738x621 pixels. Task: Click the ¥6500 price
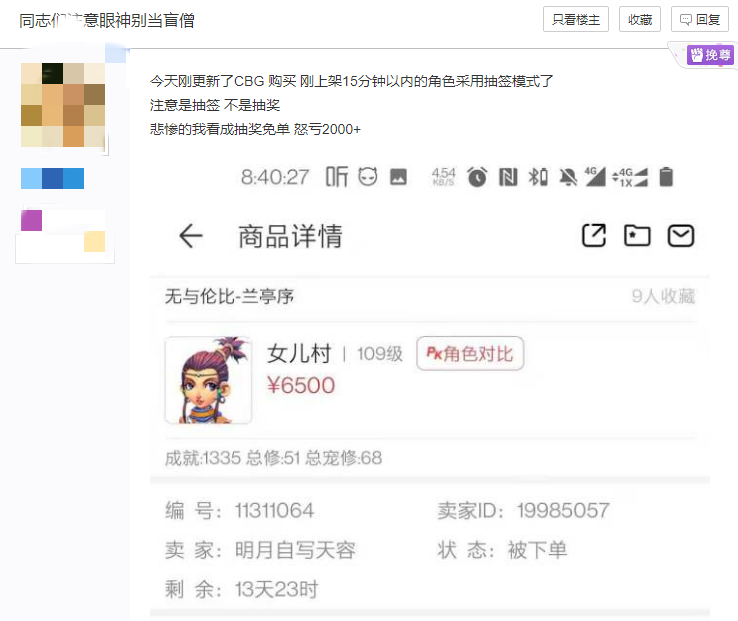[301, 386]
